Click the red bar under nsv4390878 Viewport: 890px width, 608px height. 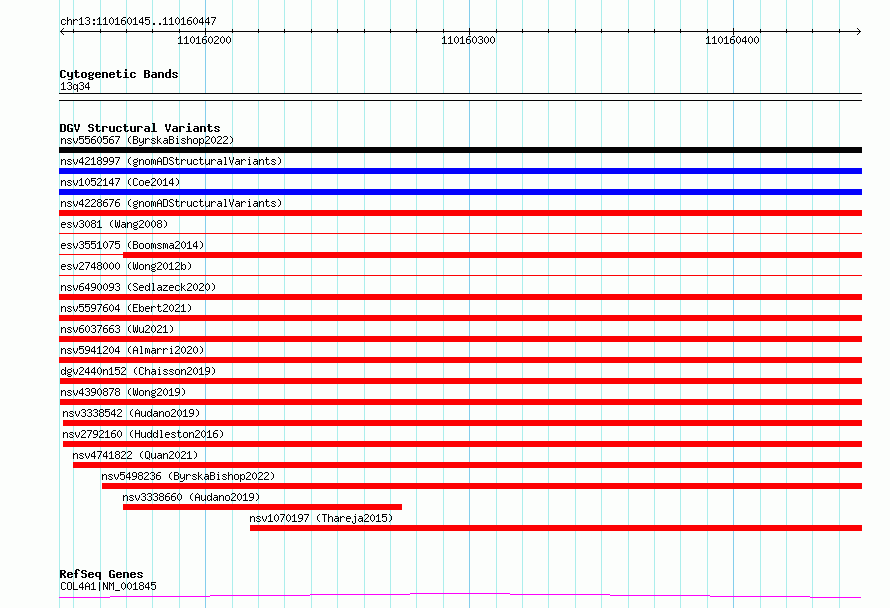click(460, 402)
